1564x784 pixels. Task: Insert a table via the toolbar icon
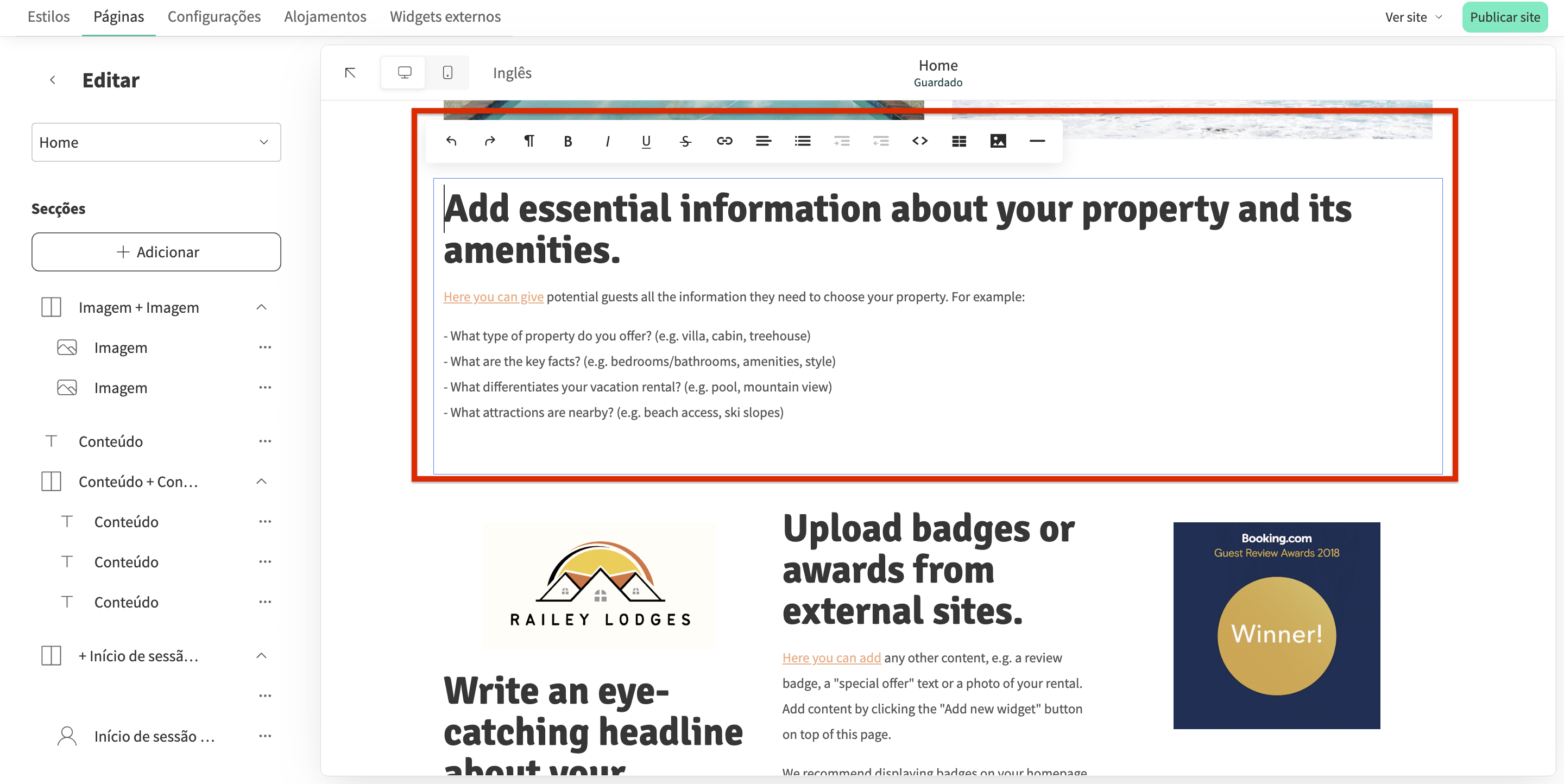click(x=958, y=141)
